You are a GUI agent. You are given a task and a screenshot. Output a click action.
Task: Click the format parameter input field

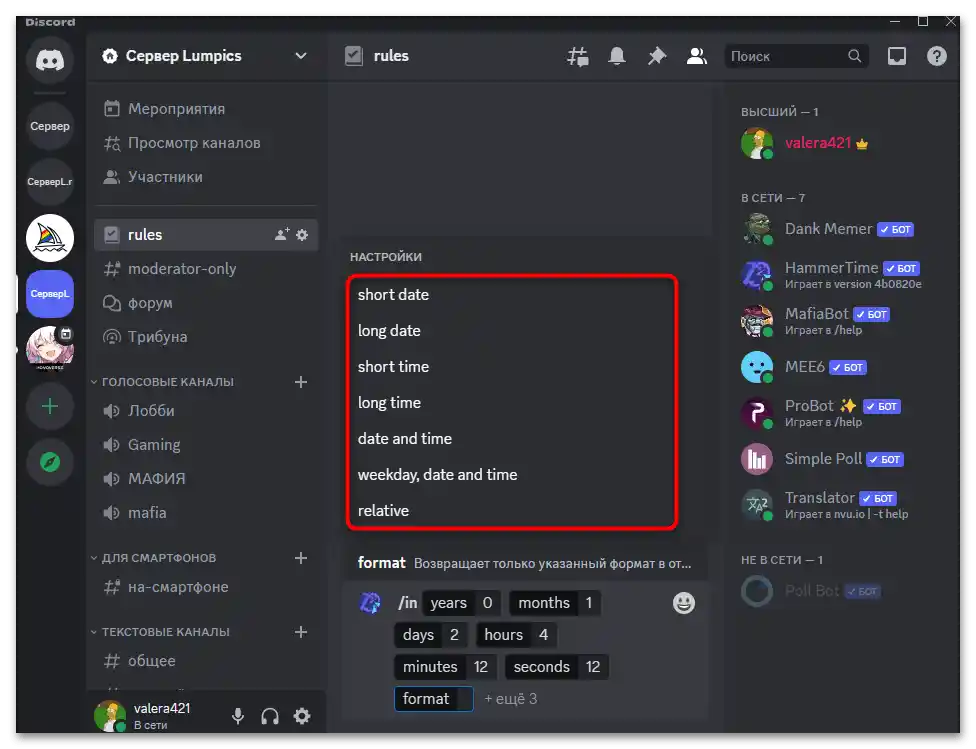pyautogui.click(x=434, y=699)
